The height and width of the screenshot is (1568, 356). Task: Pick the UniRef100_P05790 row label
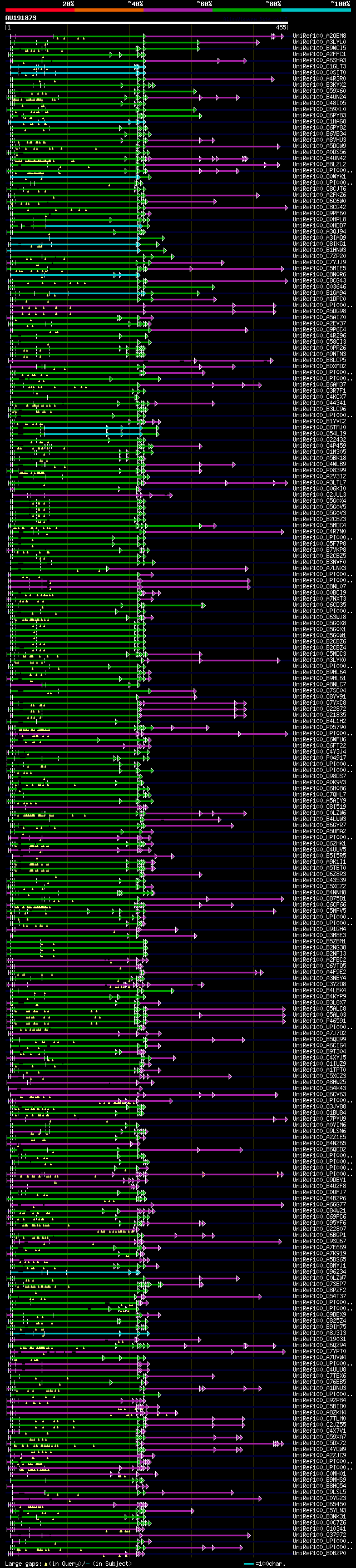319,727
